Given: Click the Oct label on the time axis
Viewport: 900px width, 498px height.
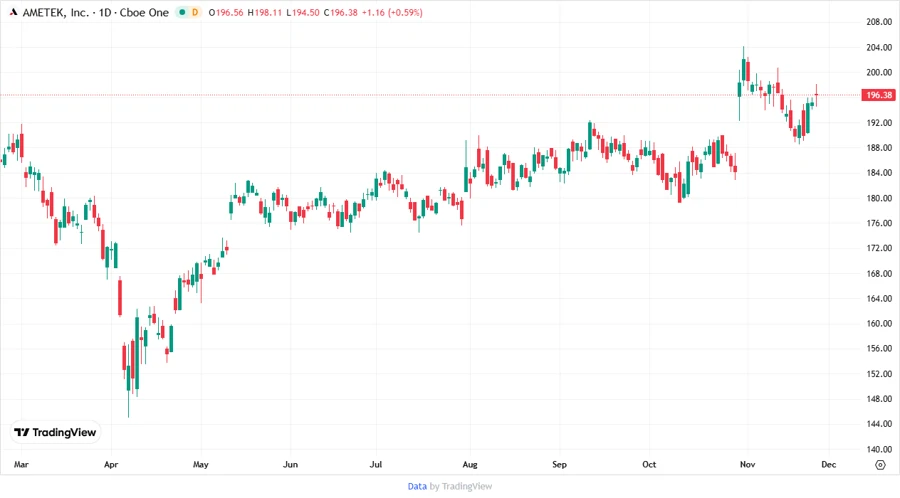Looking at the screenshot, I should click(649, 464).
